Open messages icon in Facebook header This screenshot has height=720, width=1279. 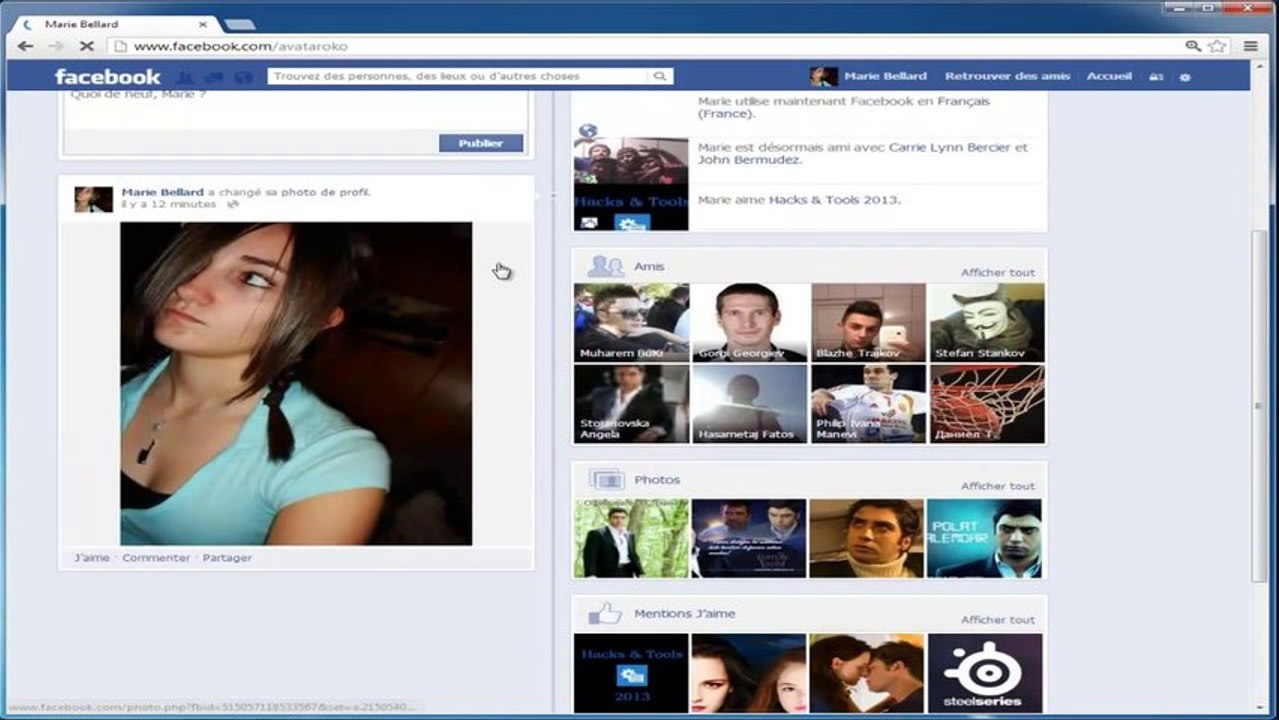click(x=213, y=77)
